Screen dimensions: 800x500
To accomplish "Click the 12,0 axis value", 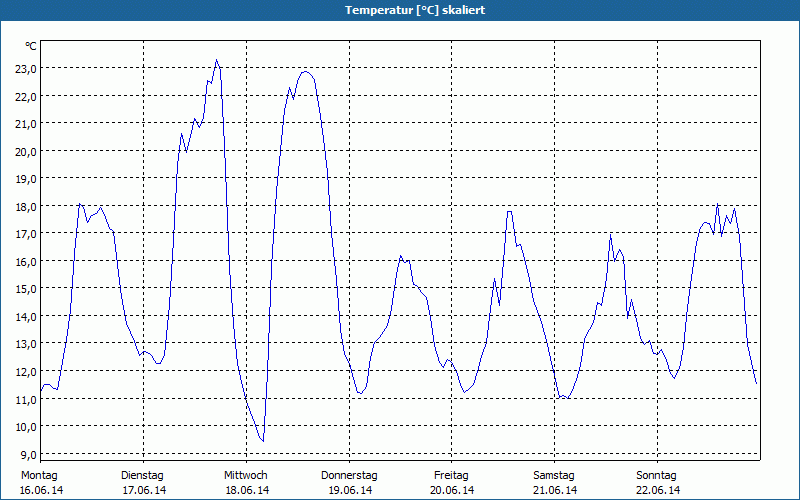I will click(26, 372).
